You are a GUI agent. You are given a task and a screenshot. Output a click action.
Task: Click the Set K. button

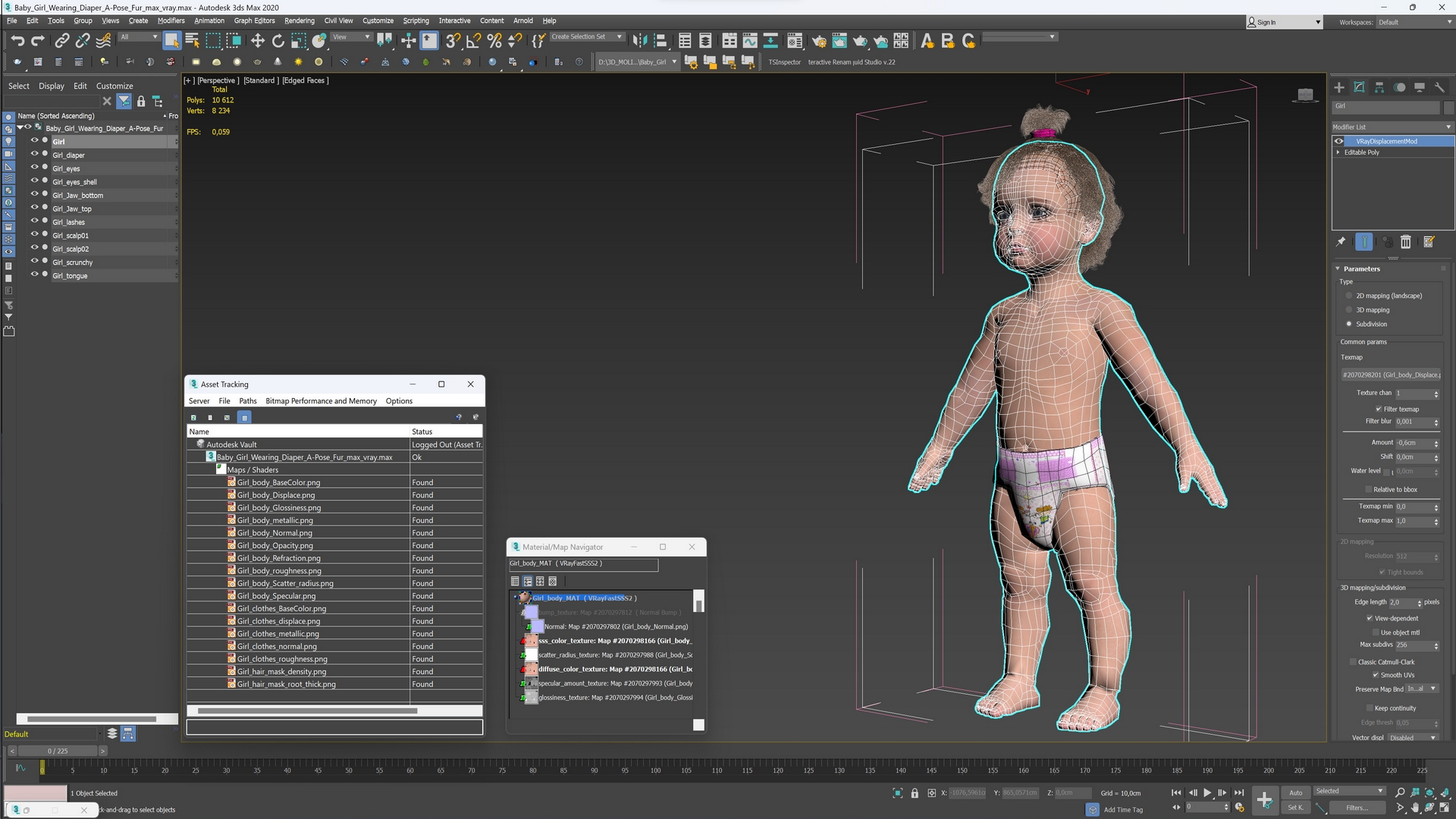click(x=1296, y=808)
